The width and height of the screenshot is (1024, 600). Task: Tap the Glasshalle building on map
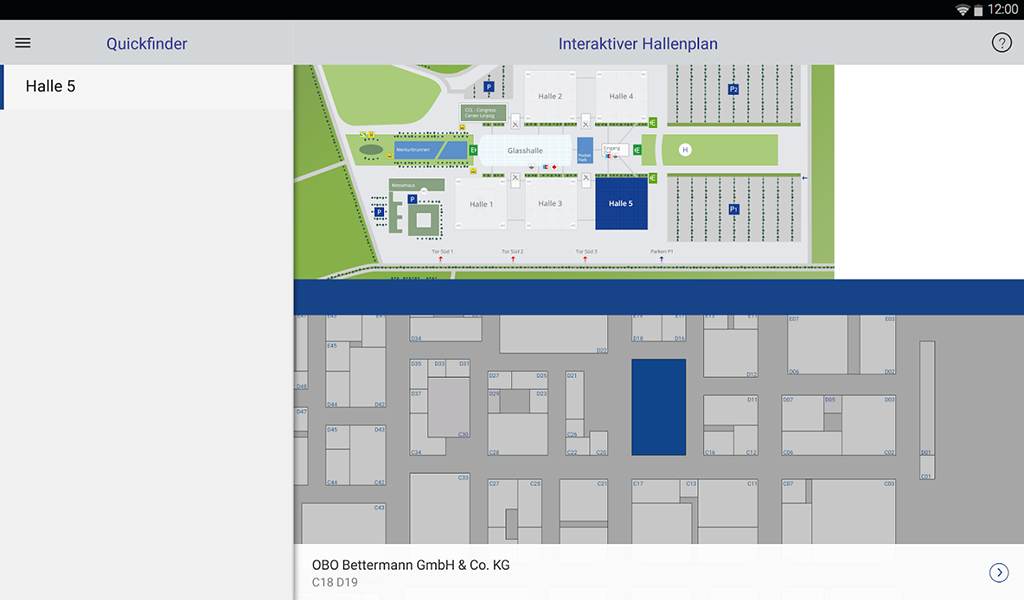tap(525, 151)
